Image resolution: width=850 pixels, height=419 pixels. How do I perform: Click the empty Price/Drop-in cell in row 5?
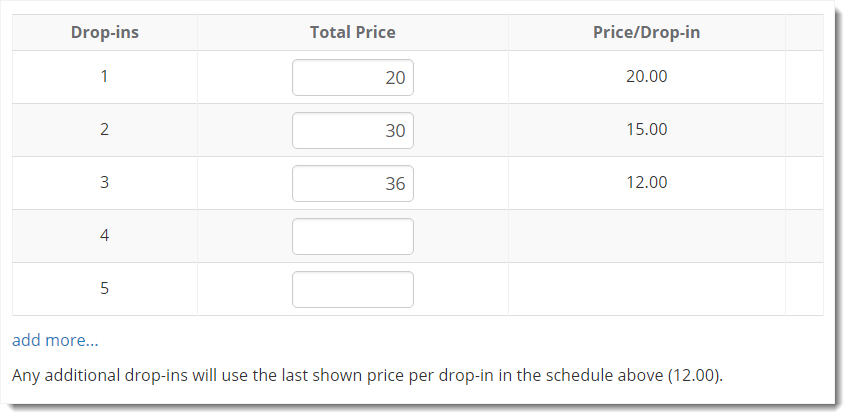tap(647, 289)
